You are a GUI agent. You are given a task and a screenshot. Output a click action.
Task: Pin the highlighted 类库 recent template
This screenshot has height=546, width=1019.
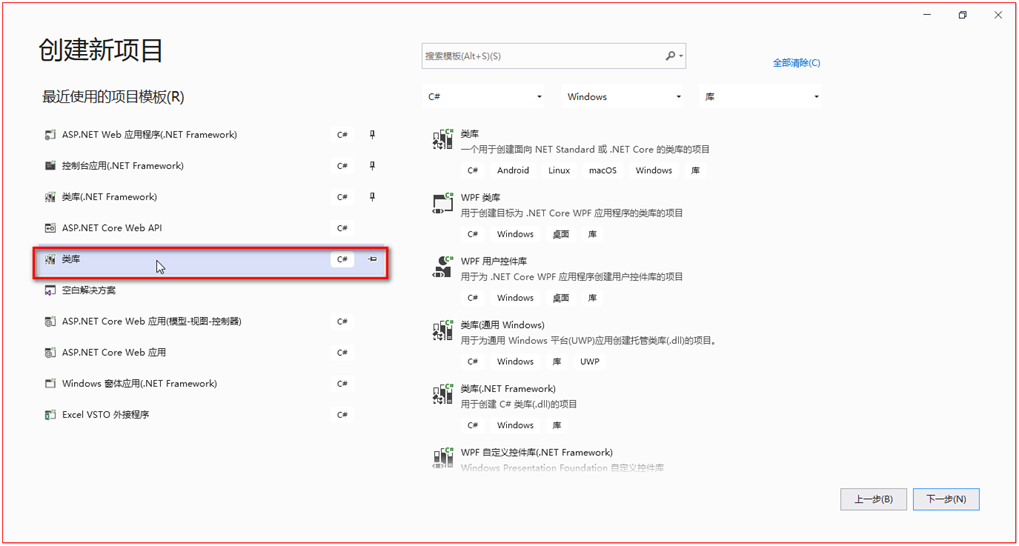(x=373, y=259)
